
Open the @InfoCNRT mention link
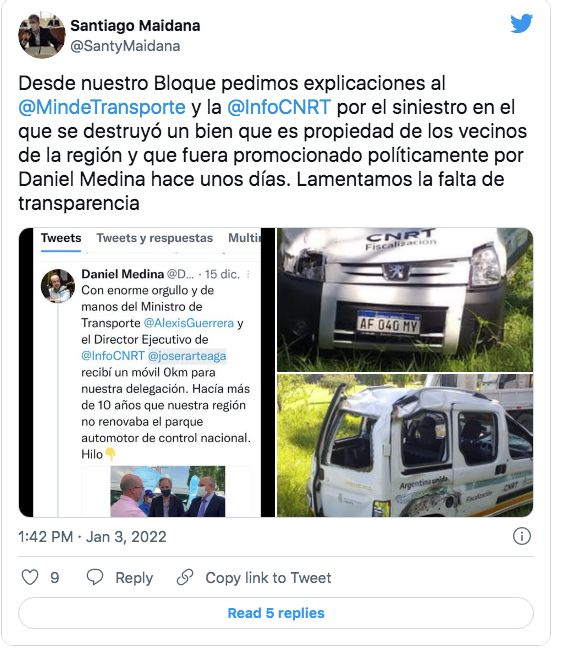(279, 107)
